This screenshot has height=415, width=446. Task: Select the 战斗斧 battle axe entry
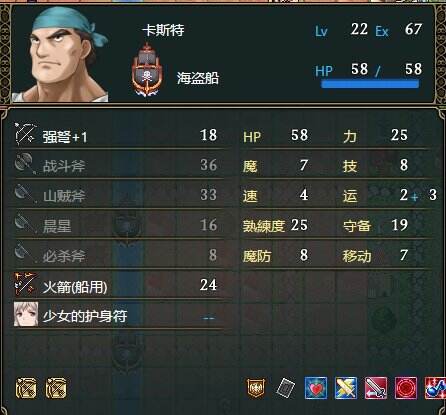pyautogui.click(x=118, y=165)
